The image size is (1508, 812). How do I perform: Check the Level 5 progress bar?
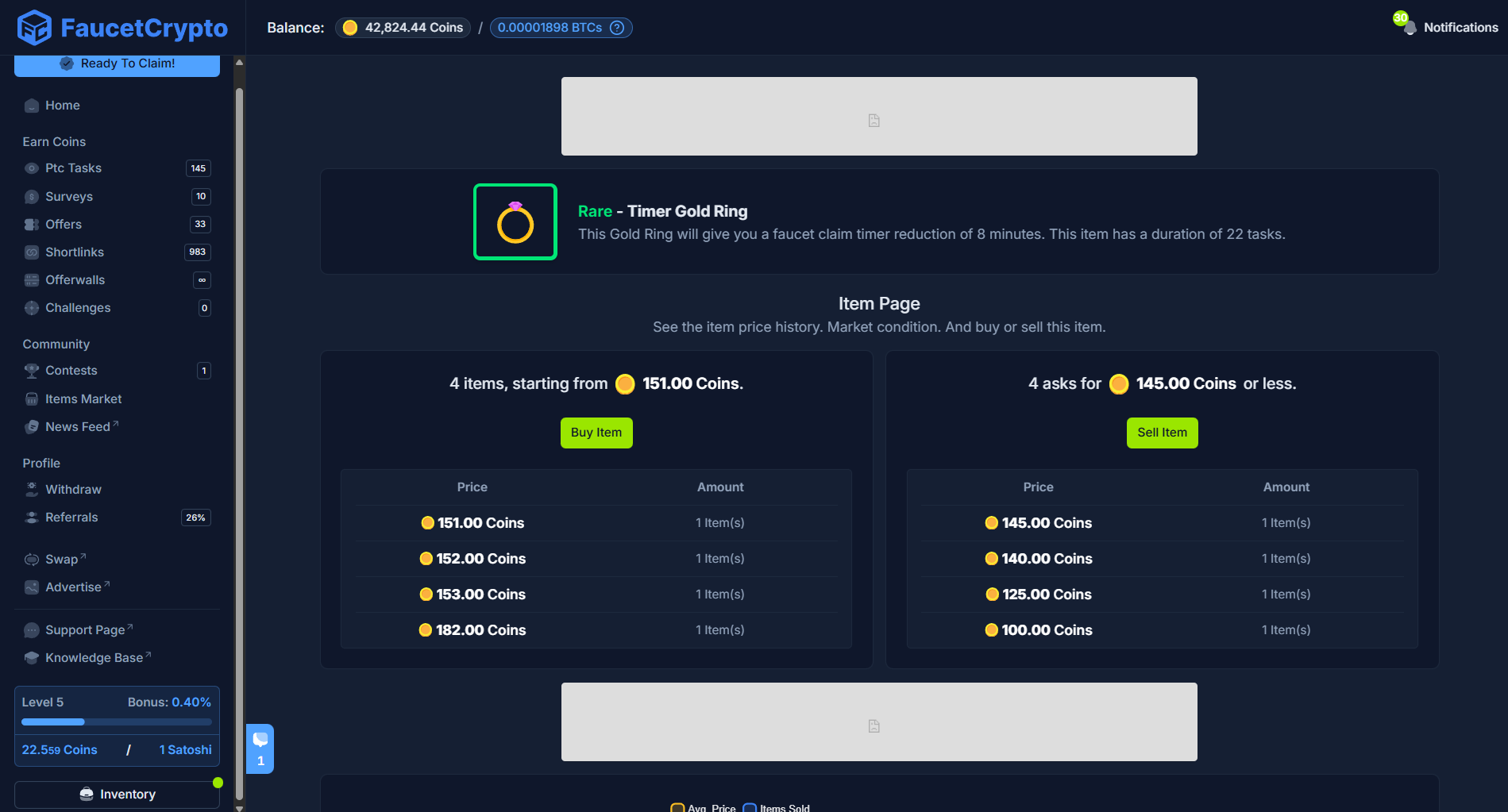pyautogui.click(x=117, y=722)
